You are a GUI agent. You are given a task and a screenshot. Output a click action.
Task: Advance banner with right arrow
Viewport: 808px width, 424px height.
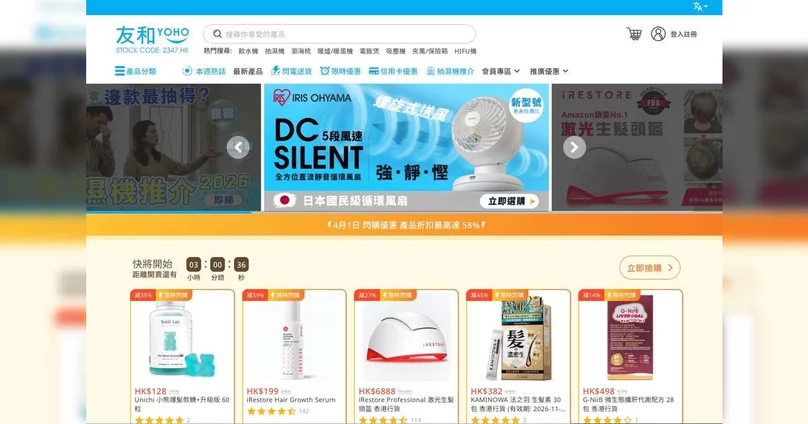[x=574, y=147]
